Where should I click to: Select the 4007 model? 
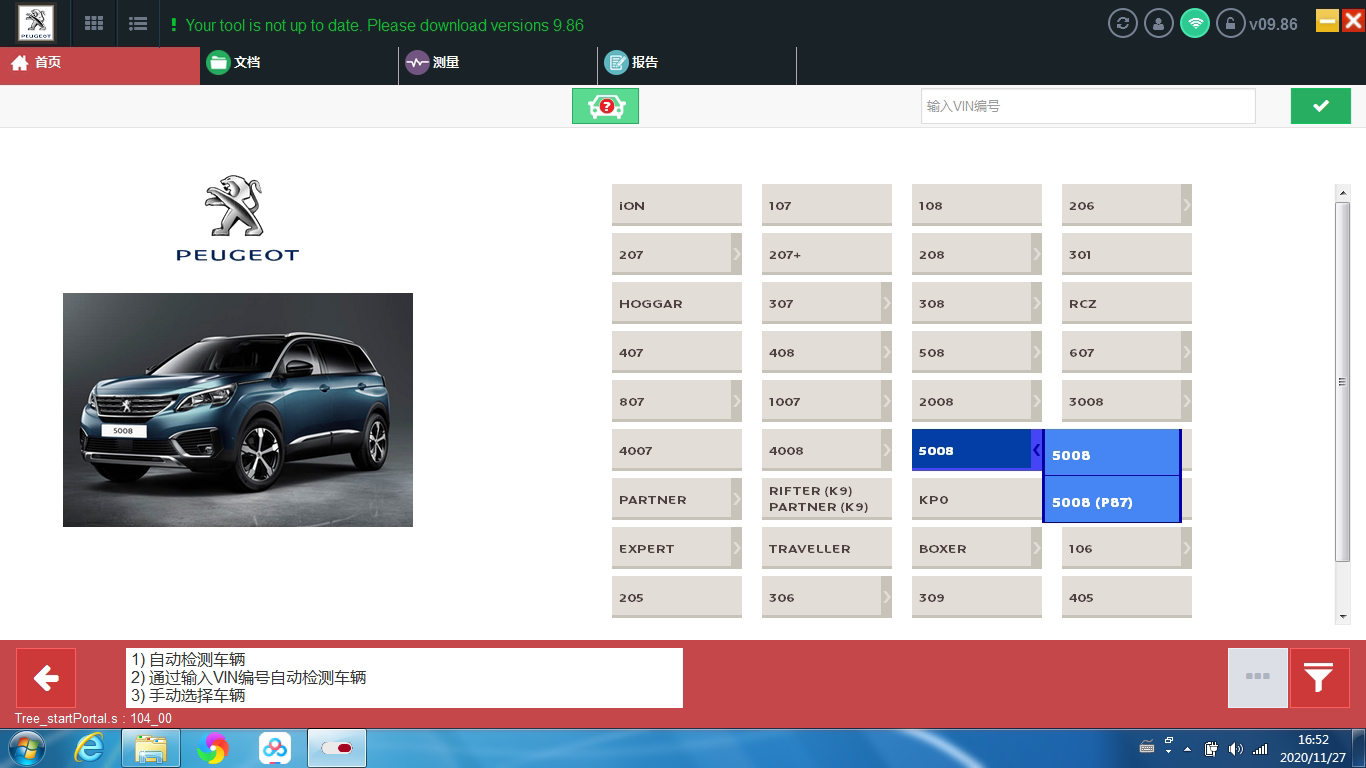[677, 450]
